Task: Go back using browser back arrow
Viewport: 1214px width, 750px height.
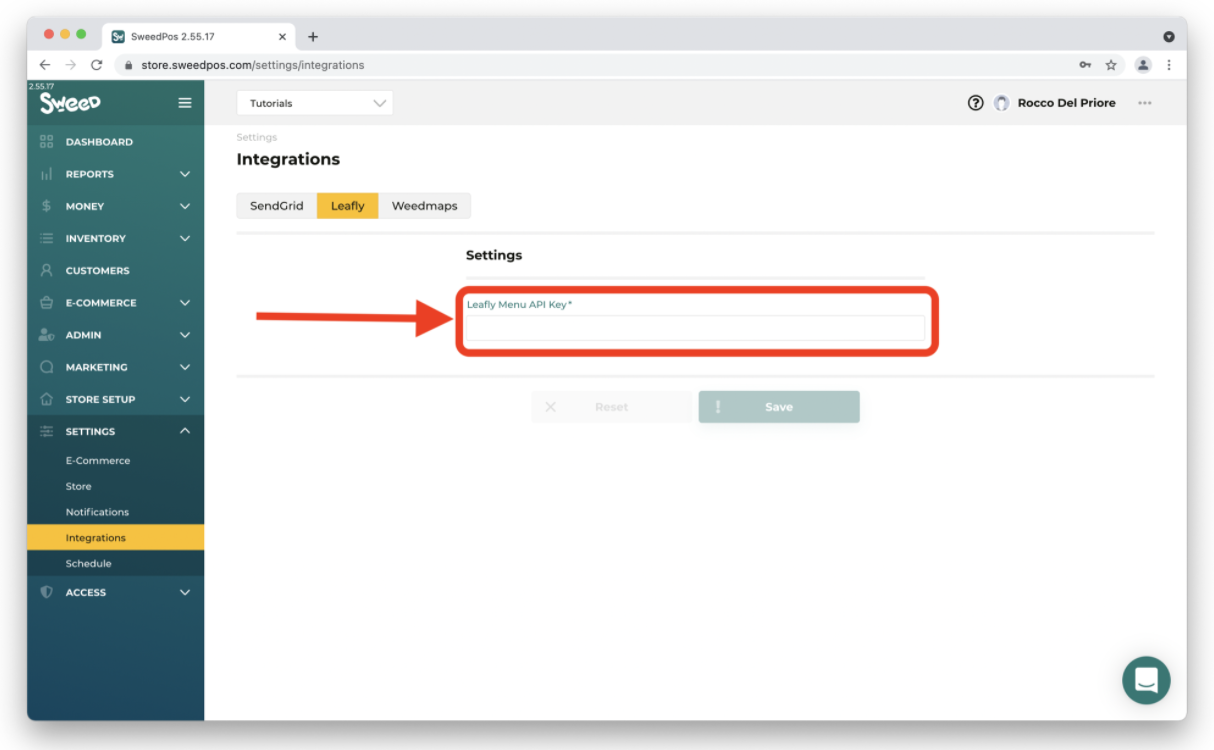Action: coord(45,65)
